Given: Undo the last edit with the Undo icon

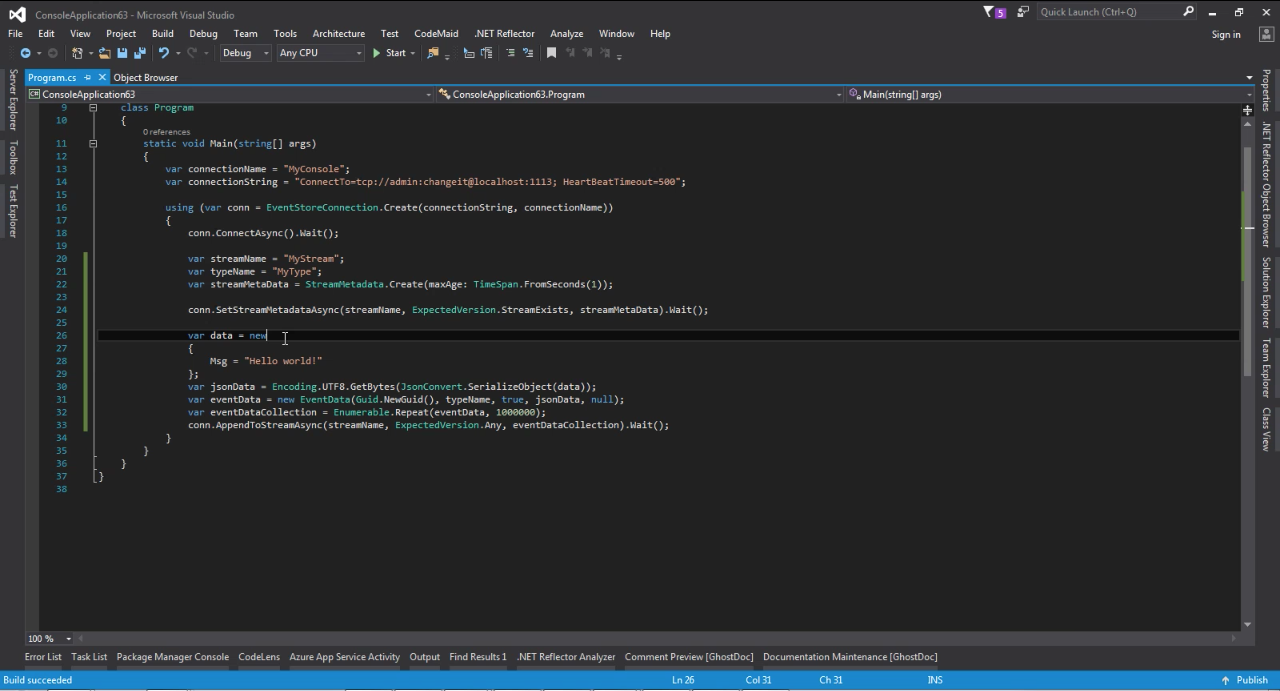Looking at the screenshot, I should tap(163, 53).
